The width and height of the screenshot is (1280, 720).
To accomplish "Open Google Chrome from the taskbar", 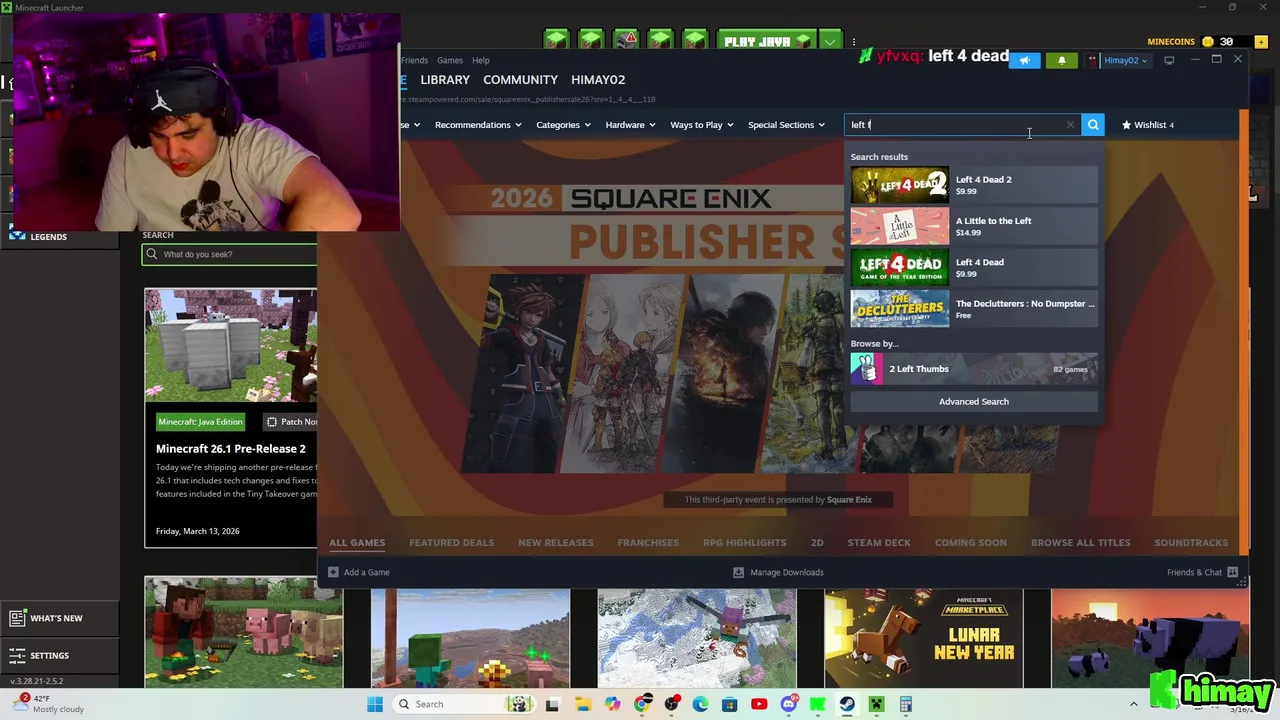I will pos(642,704).
